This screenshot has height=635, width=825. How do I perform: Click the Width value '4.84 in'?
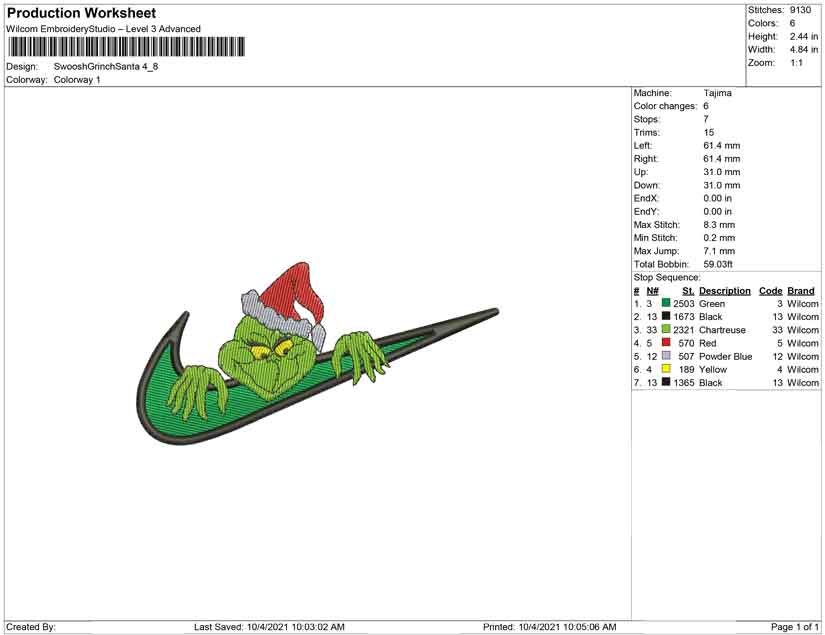pyautogui.click(x=803, y=49)
